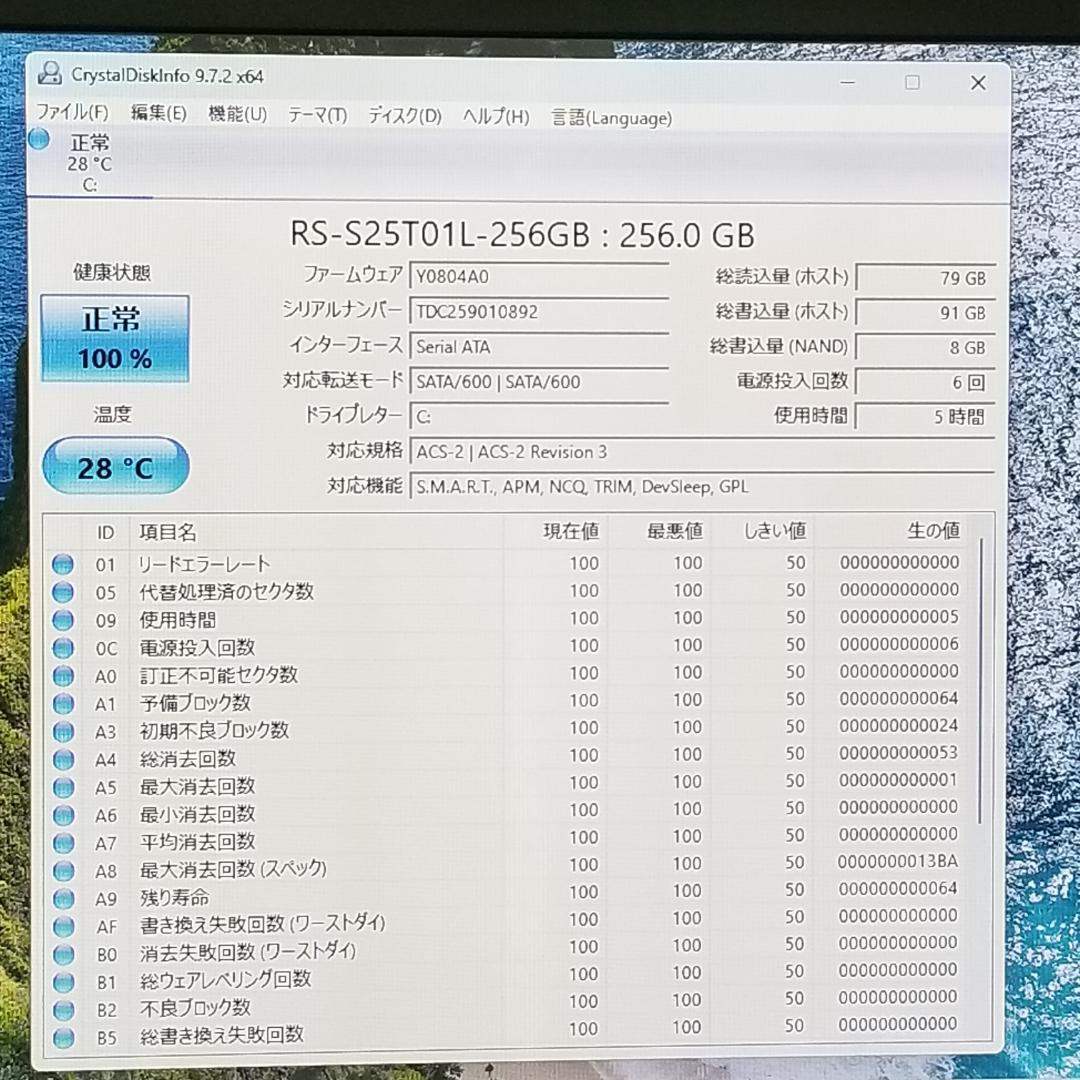Select the status indicator for 代替処理済のセクタ数

[62, 592]
